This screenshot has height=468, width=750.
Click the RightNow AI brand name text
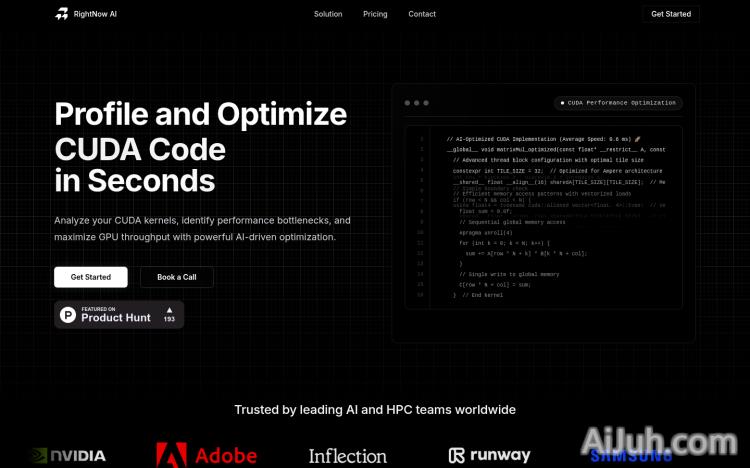[x=95, y=14]
